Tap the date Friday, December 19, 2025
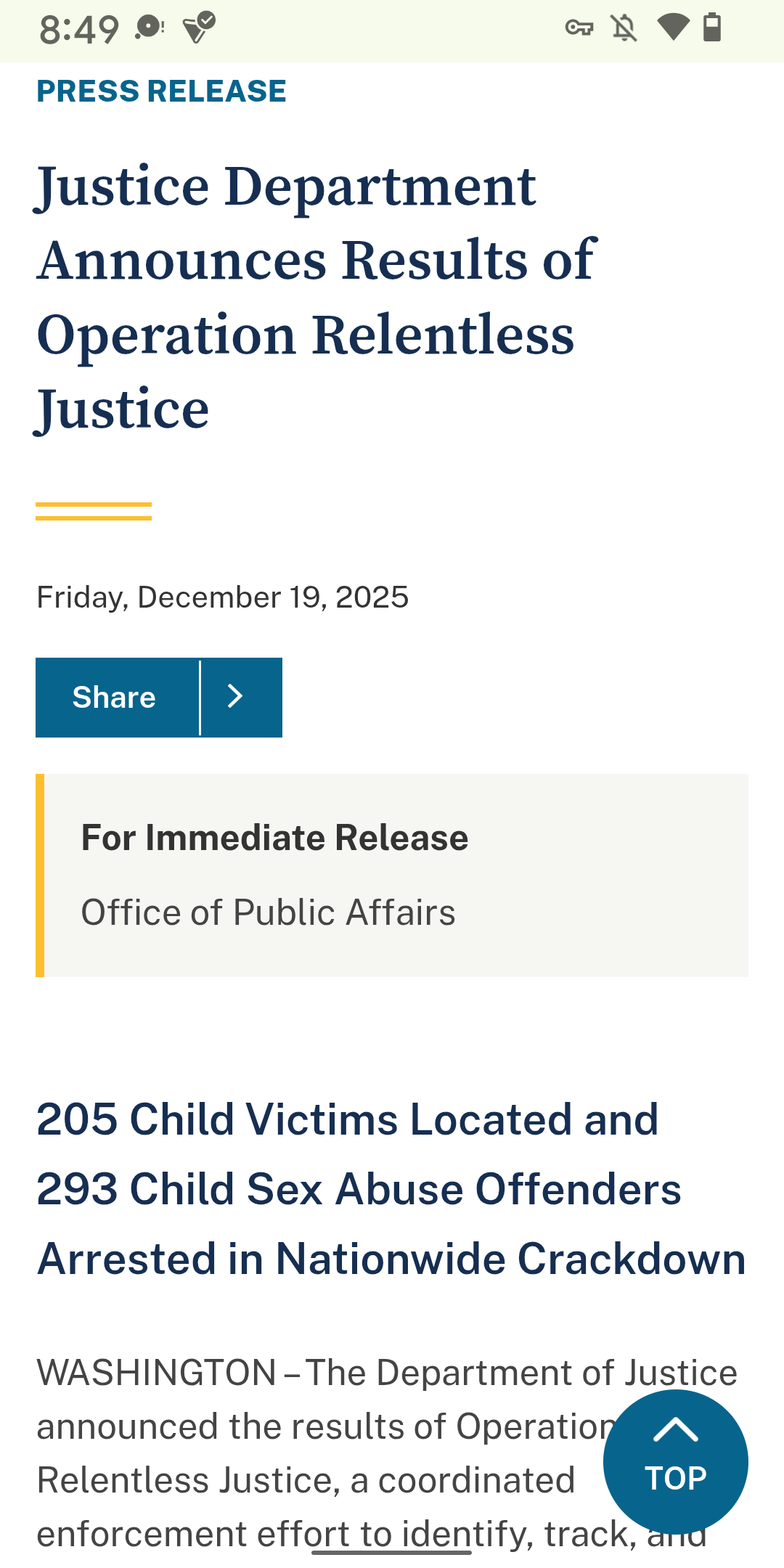 (222, 597)
